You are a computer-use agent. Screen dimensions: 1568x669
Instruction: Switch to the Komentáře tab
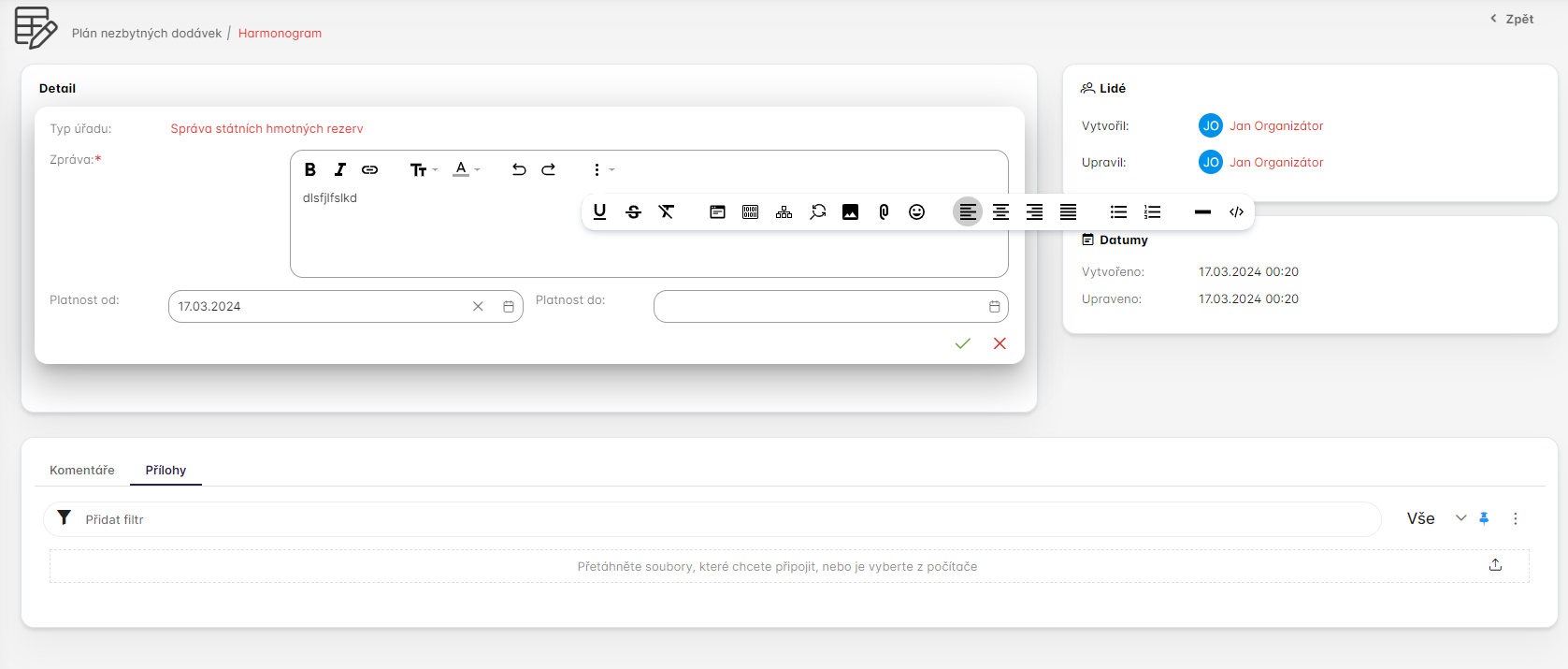[x=82, y=470]
